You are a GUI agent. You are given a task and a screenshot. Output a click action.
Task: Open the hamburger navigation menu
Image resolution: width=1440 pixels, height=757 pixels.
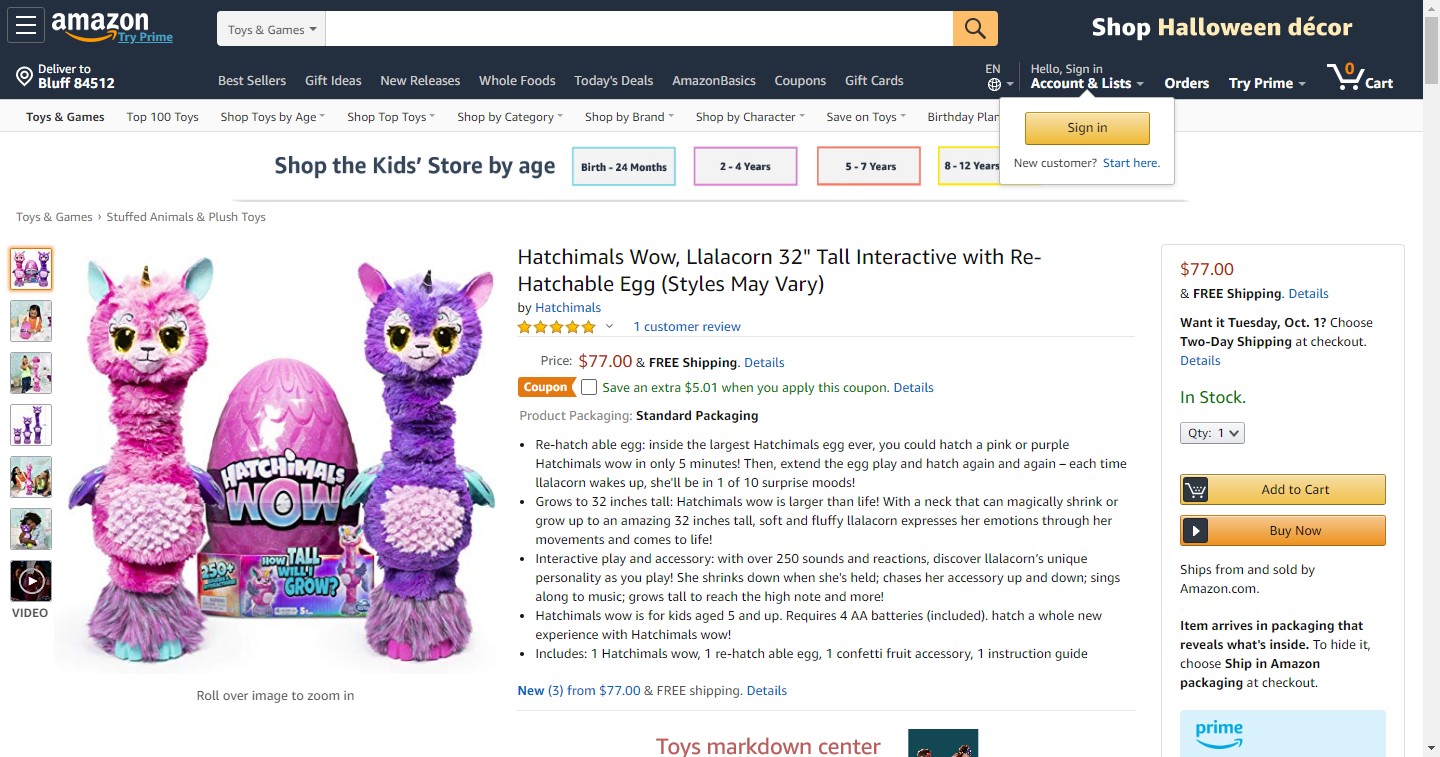(x=26, y=26)
